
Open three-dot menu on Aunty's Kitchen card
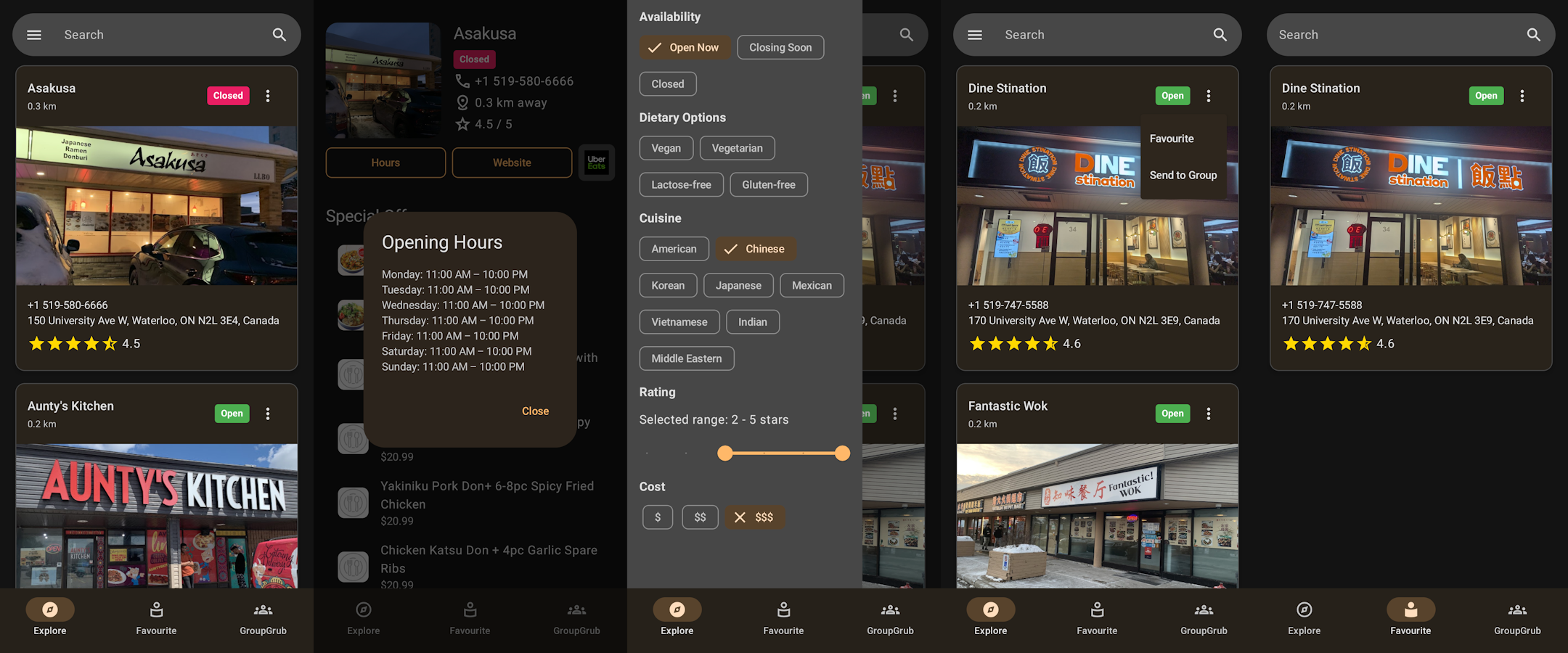pos(268,414)
